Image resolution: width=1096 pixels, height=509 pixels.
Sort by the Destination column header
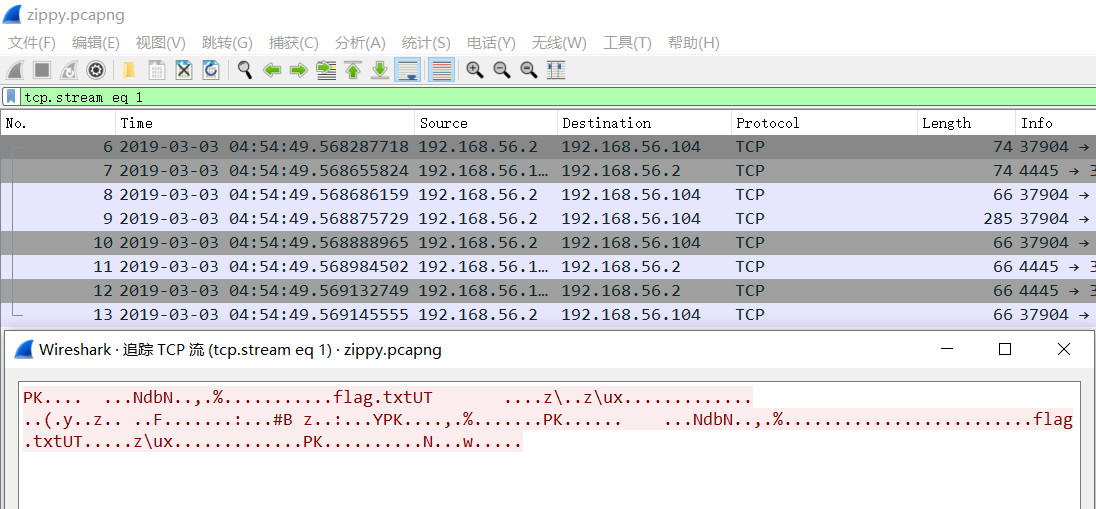tap(644, 123)
